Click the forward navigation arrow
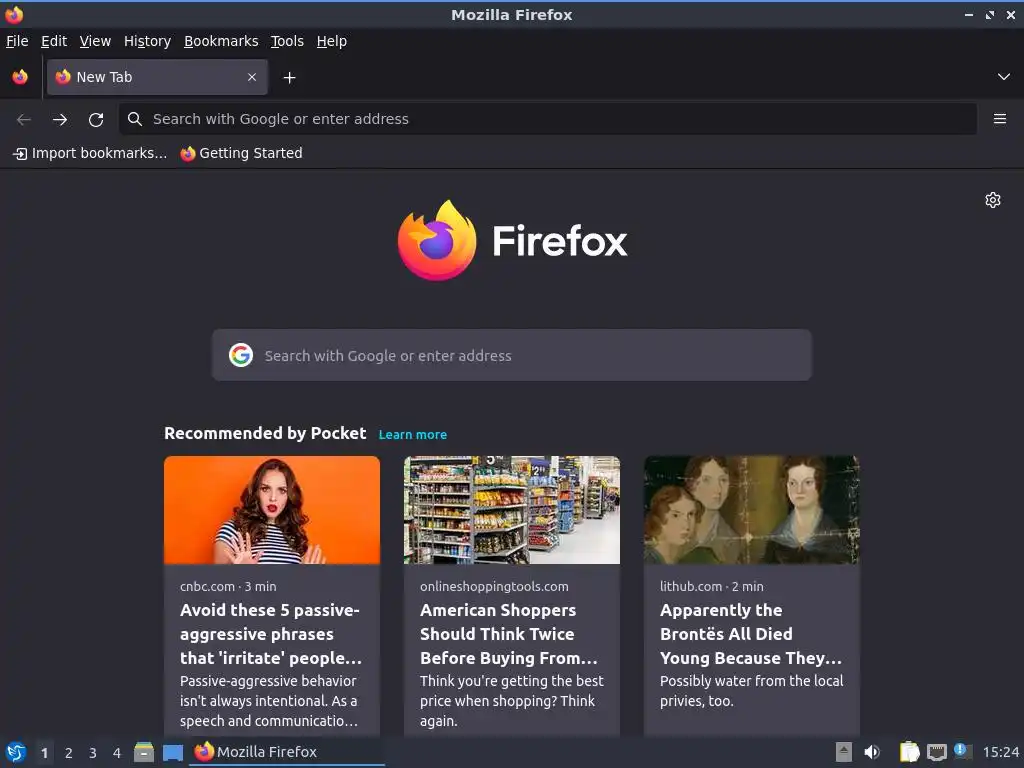 [59, 119]
